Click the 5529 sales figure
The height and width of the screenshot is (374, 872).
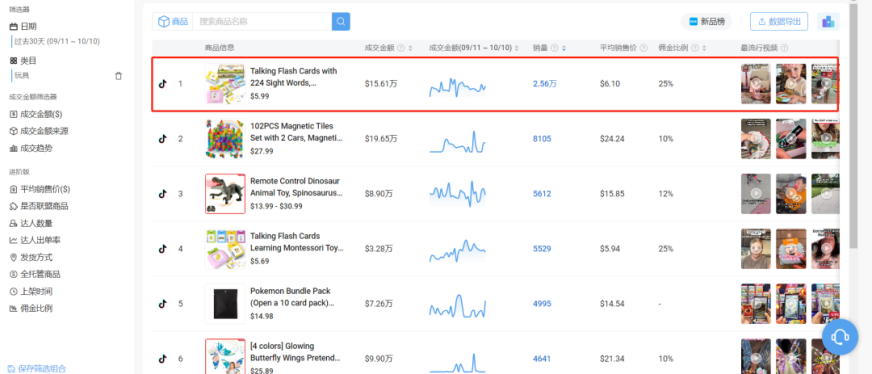click(542, 249)
